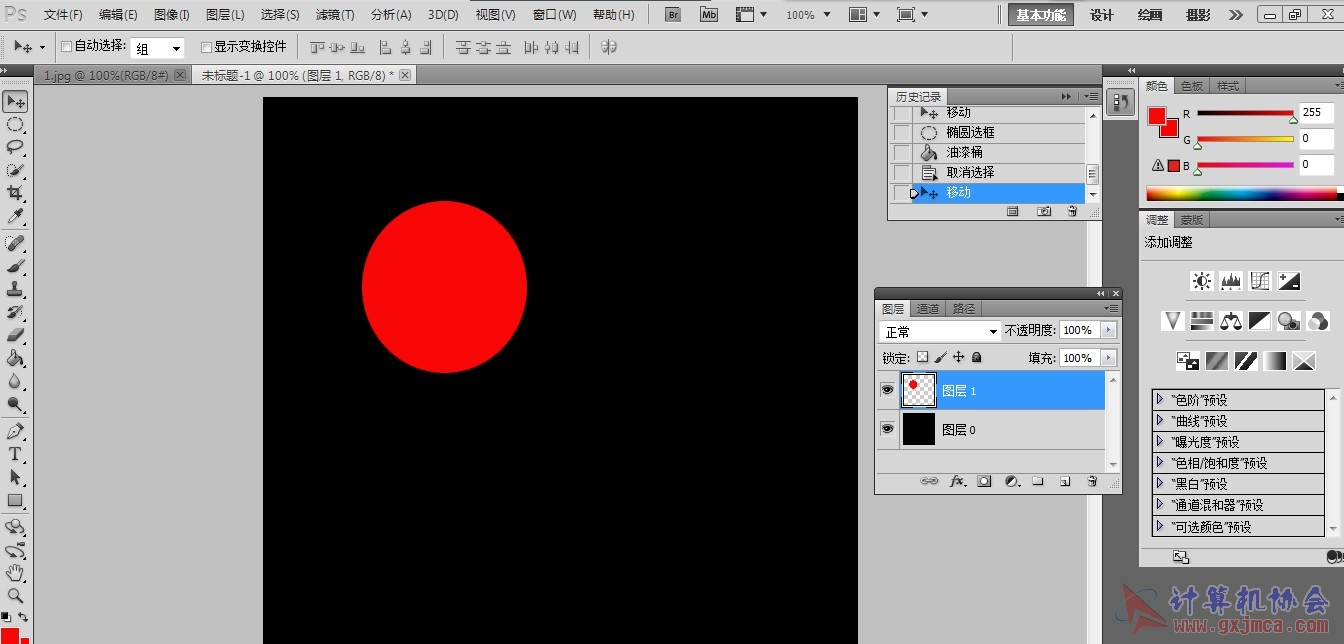Click the foreground color swatch in Color panel
This screenshot has width=1344, height=644.
point(1157,116)
